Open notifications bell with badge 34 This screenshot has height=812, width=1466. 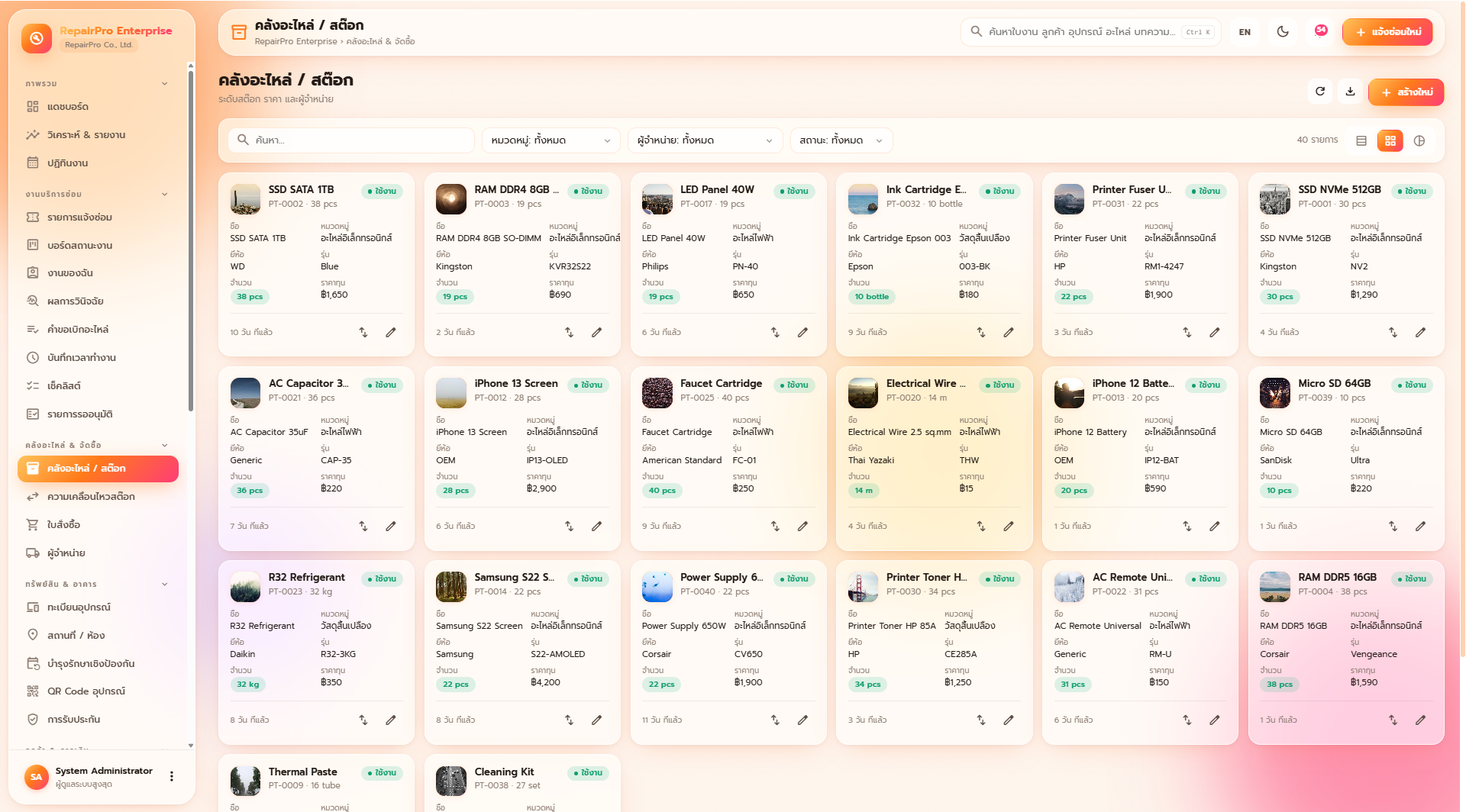[1320, 32]
